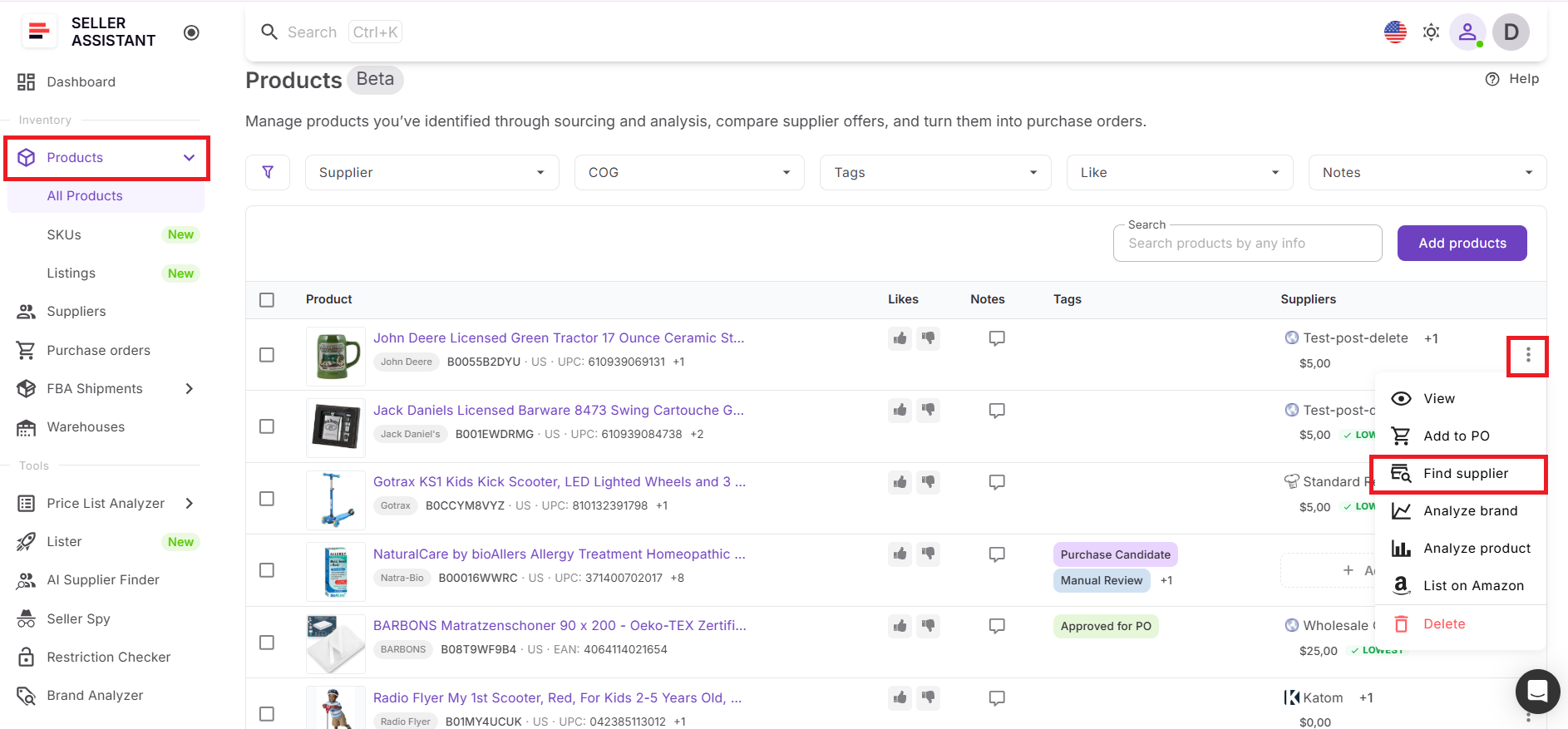The image size is (1568, 729).
Task: Click the US flag language icon
Action: tap(1395, 32)
